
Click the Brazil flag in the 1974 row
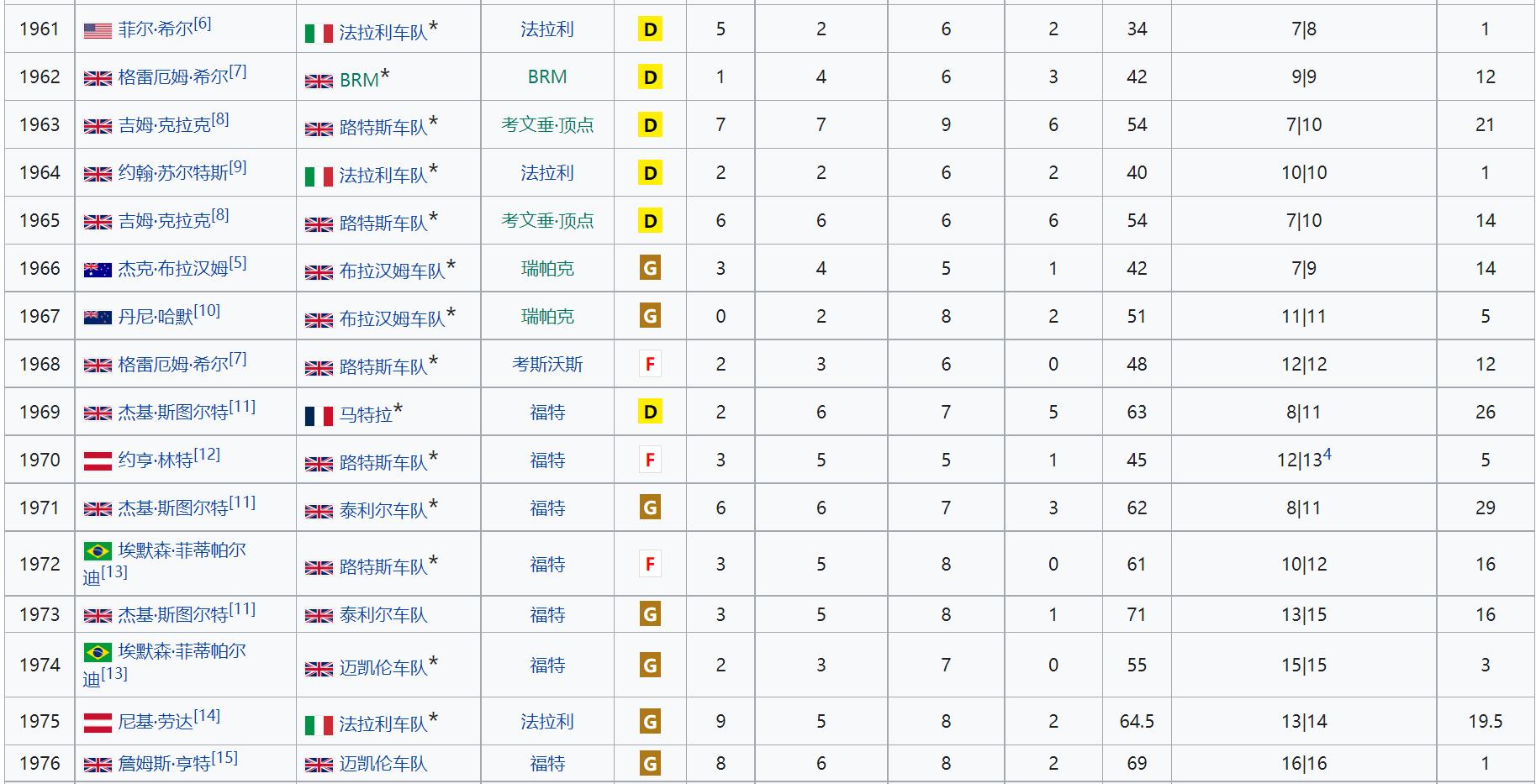click(x=98, y=652)
